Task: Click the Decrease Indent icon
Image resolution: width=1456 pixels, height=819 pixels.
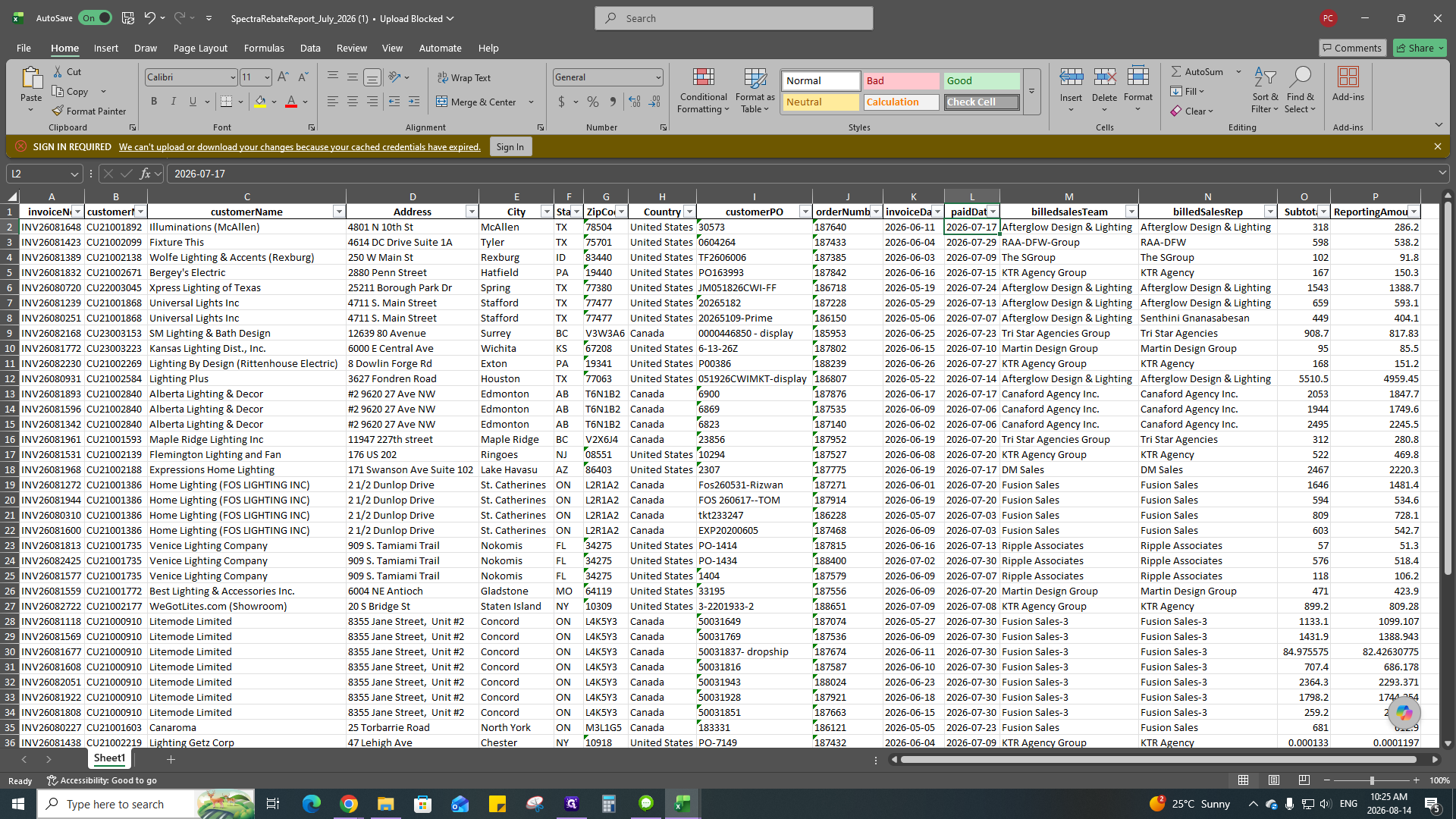Action: coord(394,102)
